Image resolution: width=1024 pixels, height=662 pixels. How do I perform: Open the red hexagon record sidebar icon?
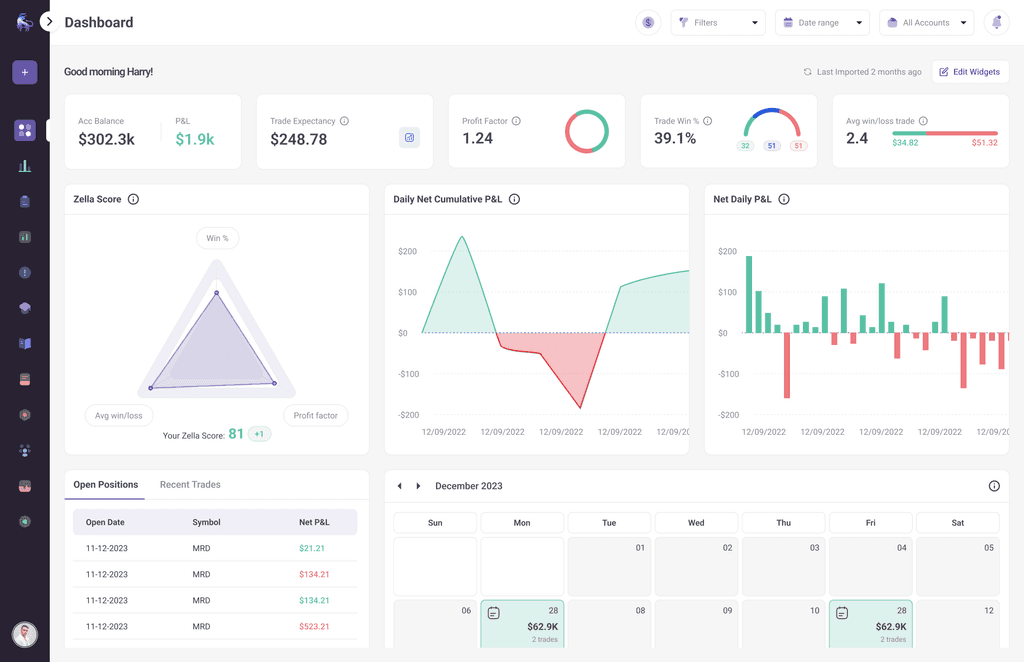pos(25,415)
